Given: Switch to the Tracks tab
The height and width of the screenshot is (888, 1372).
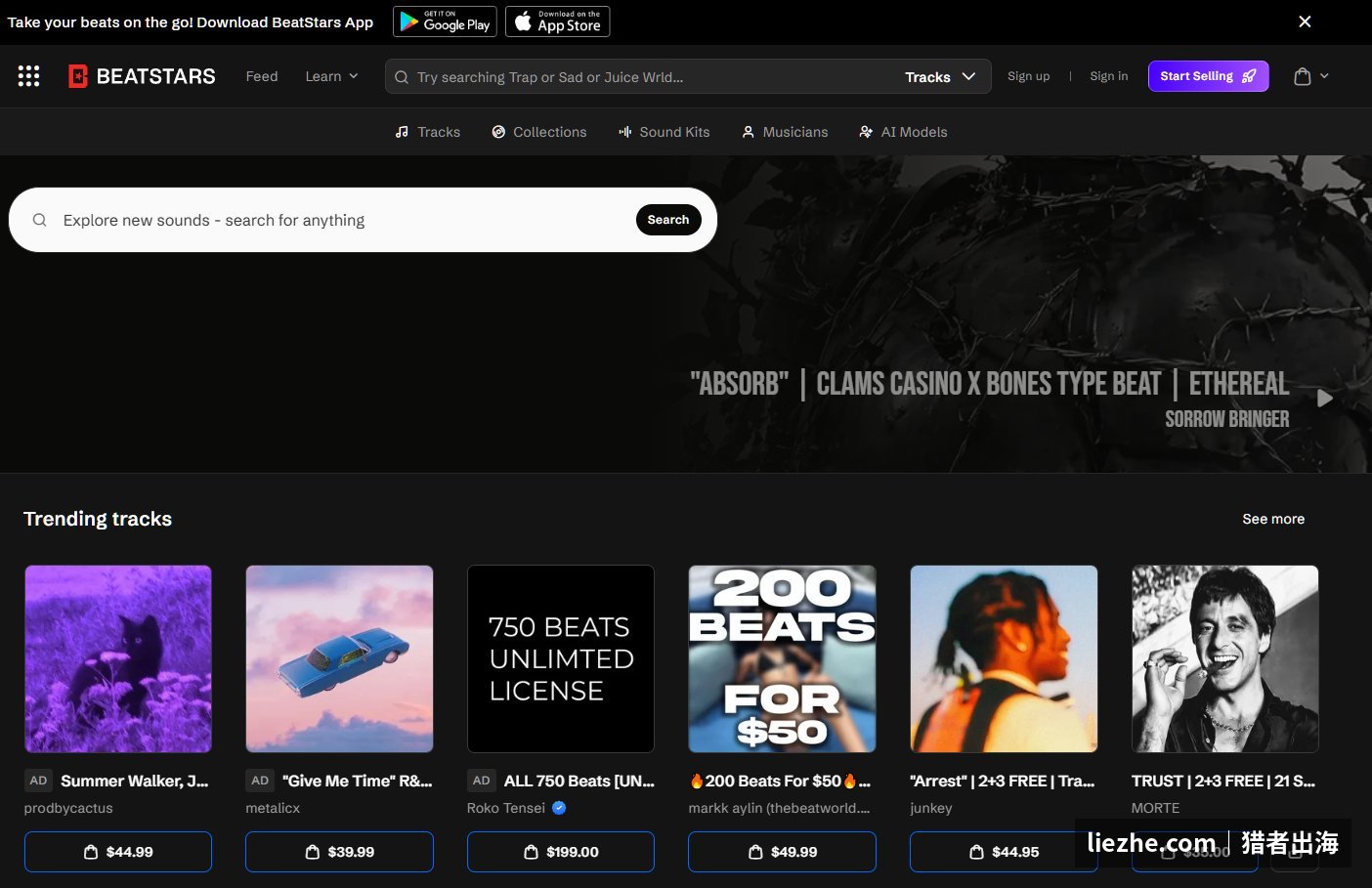Looking at the screenshot, I should tap(427, 132).
